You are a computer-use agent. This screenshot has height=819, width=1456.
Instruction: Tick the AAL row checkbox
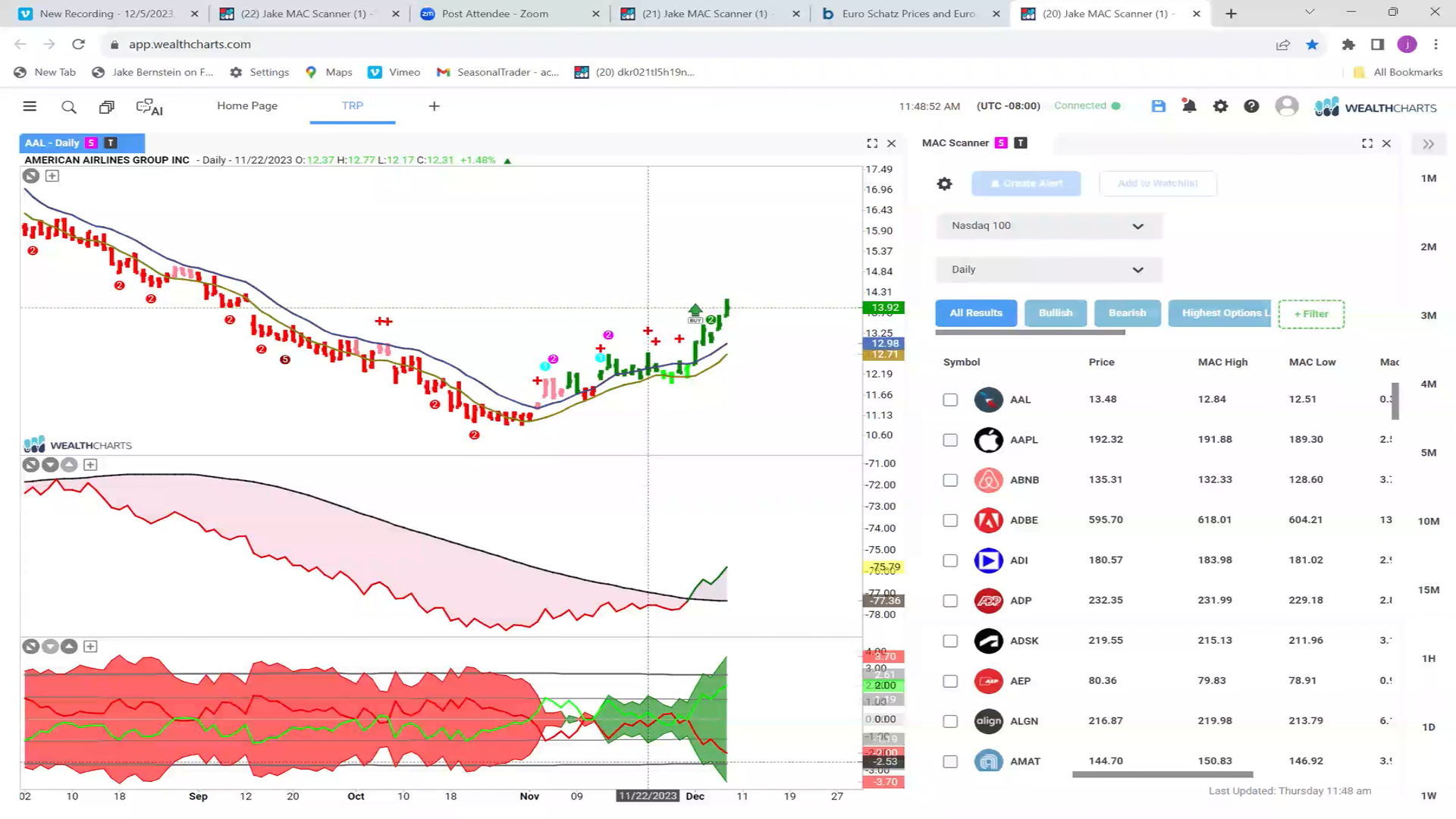pyautogui.click(x=950, y=400)
